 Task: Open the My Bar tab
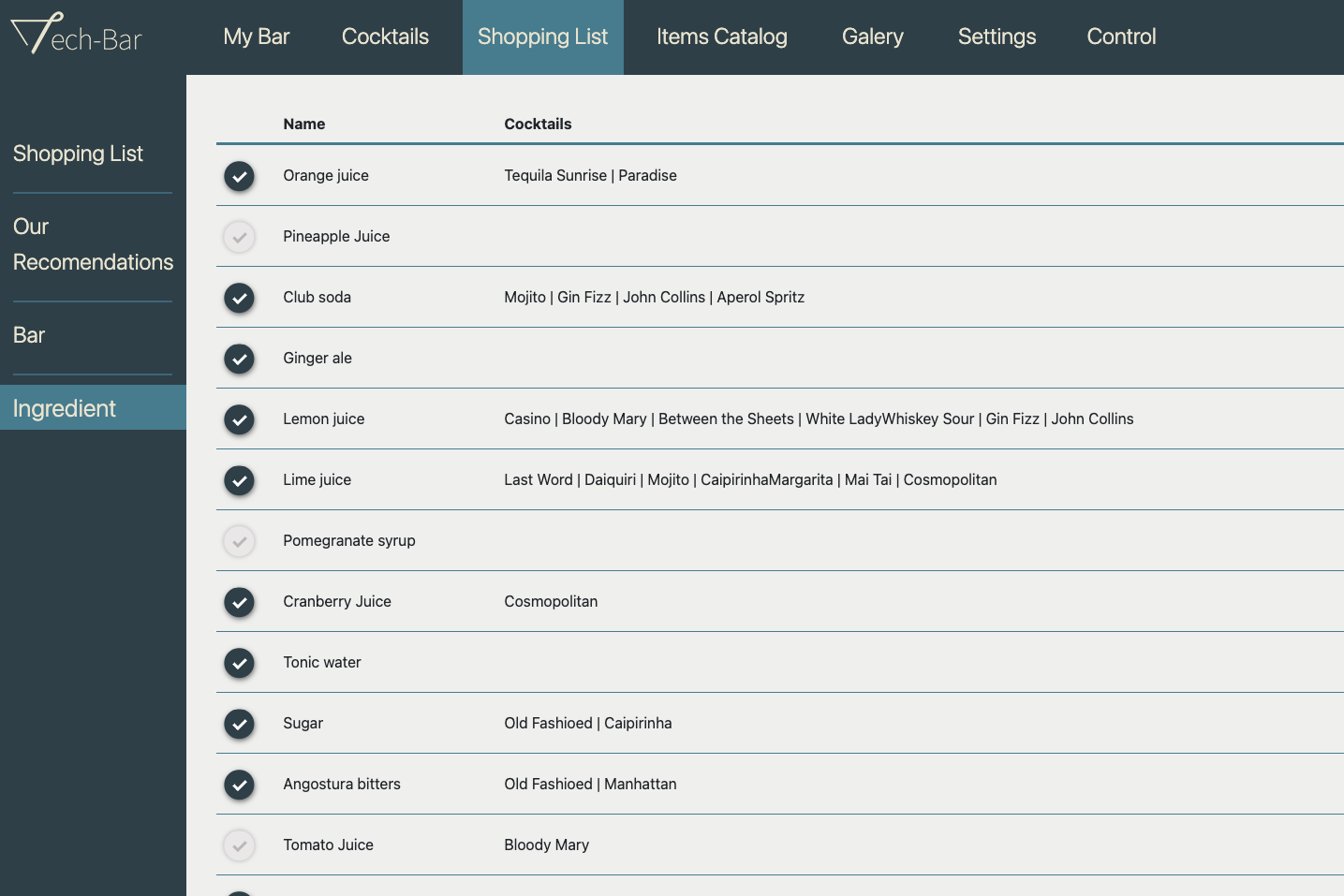click(x=256, y=37)
